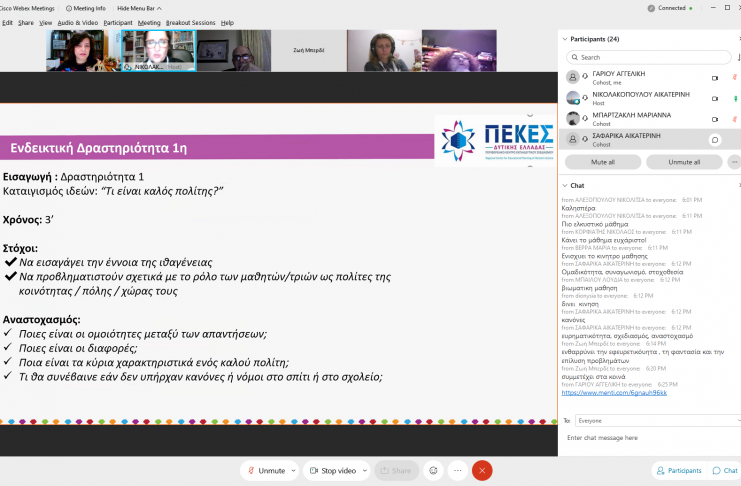
Task: Open the Breakout Sessions menu
Action: point(190,22)
